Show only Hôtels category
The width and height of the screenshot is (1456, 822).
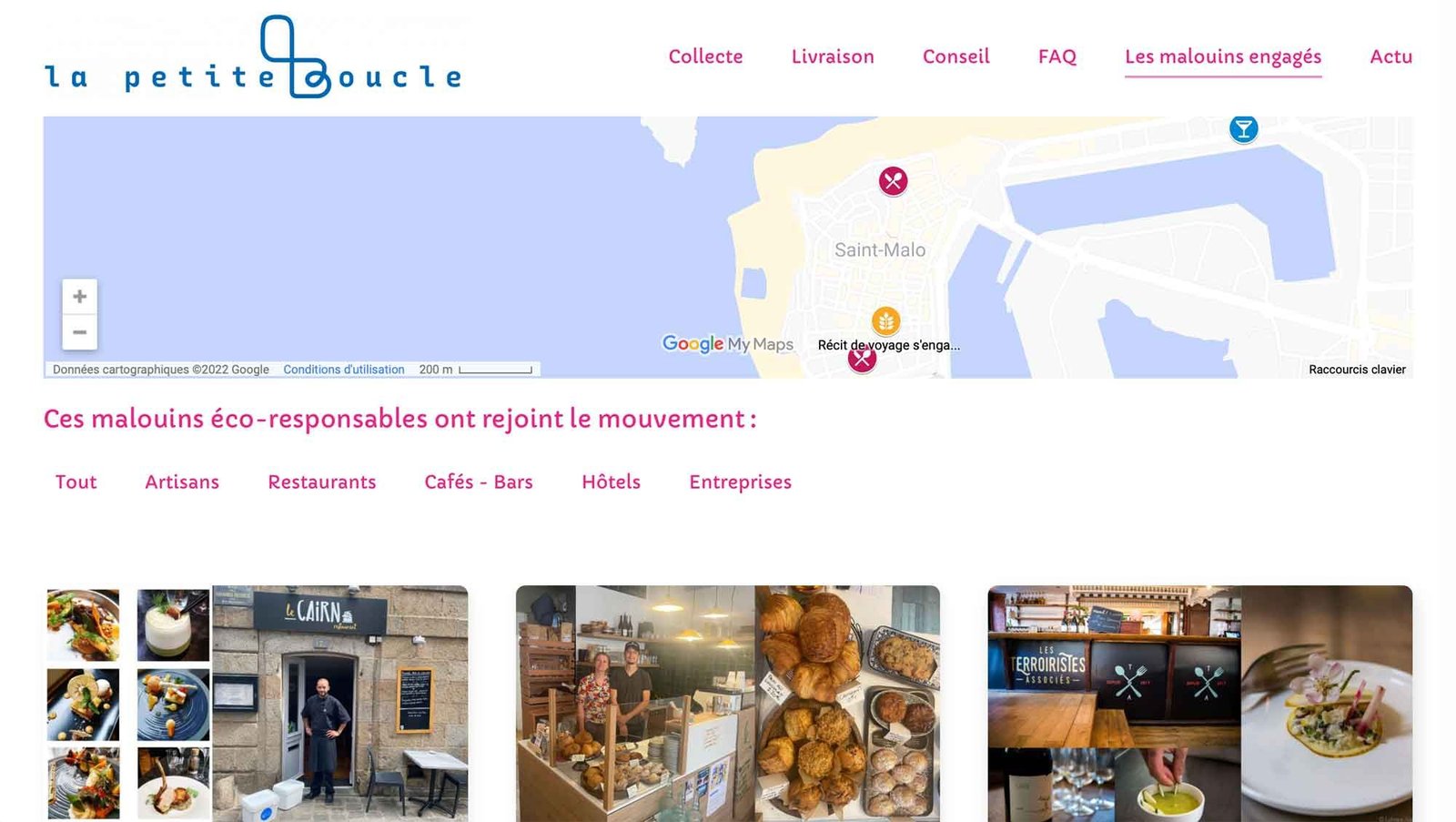pyautogui.click(x=611, y=482)
